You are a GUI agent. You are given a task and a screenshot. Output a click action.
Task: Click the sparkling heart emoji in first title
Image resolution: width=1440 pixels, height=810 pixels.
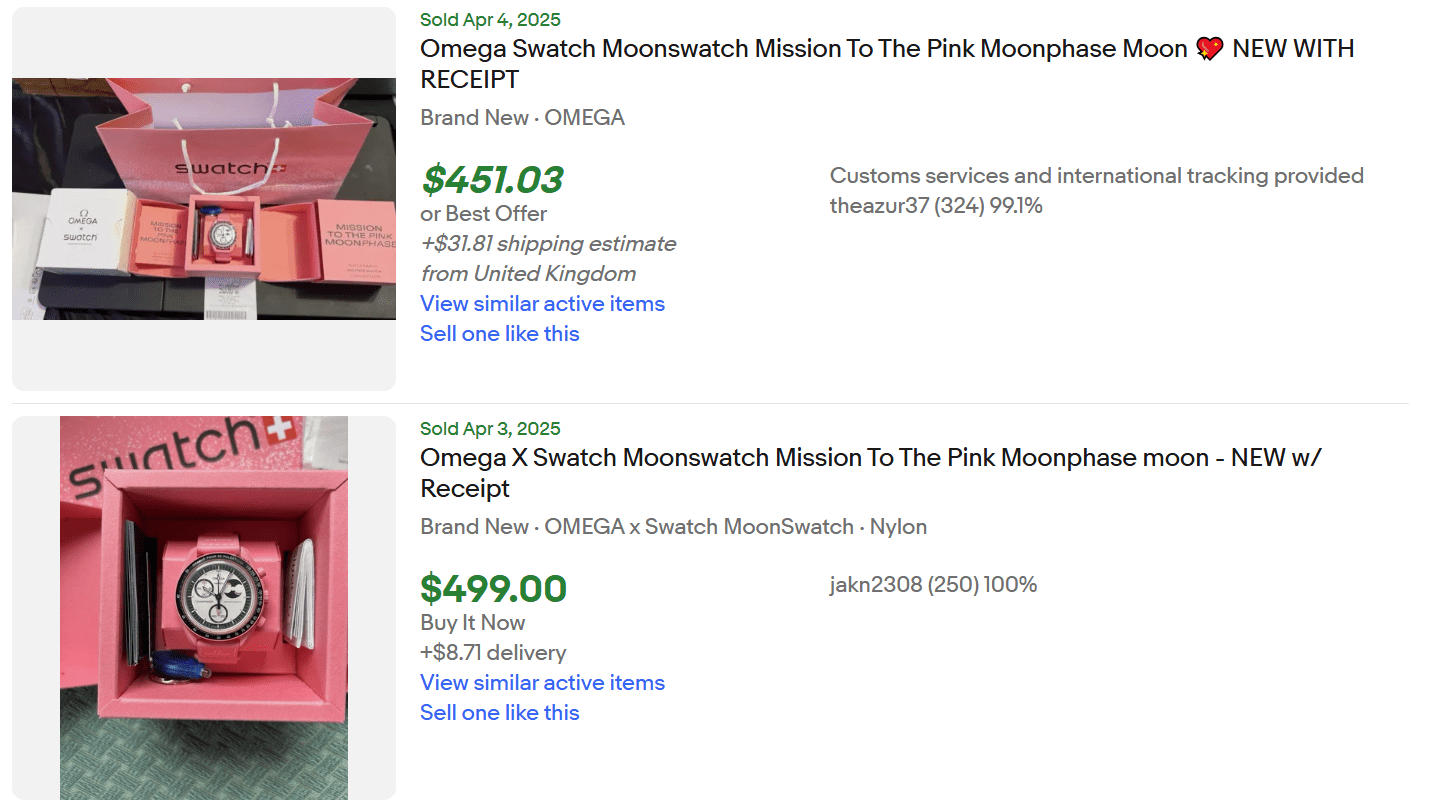coord(1209,49)
